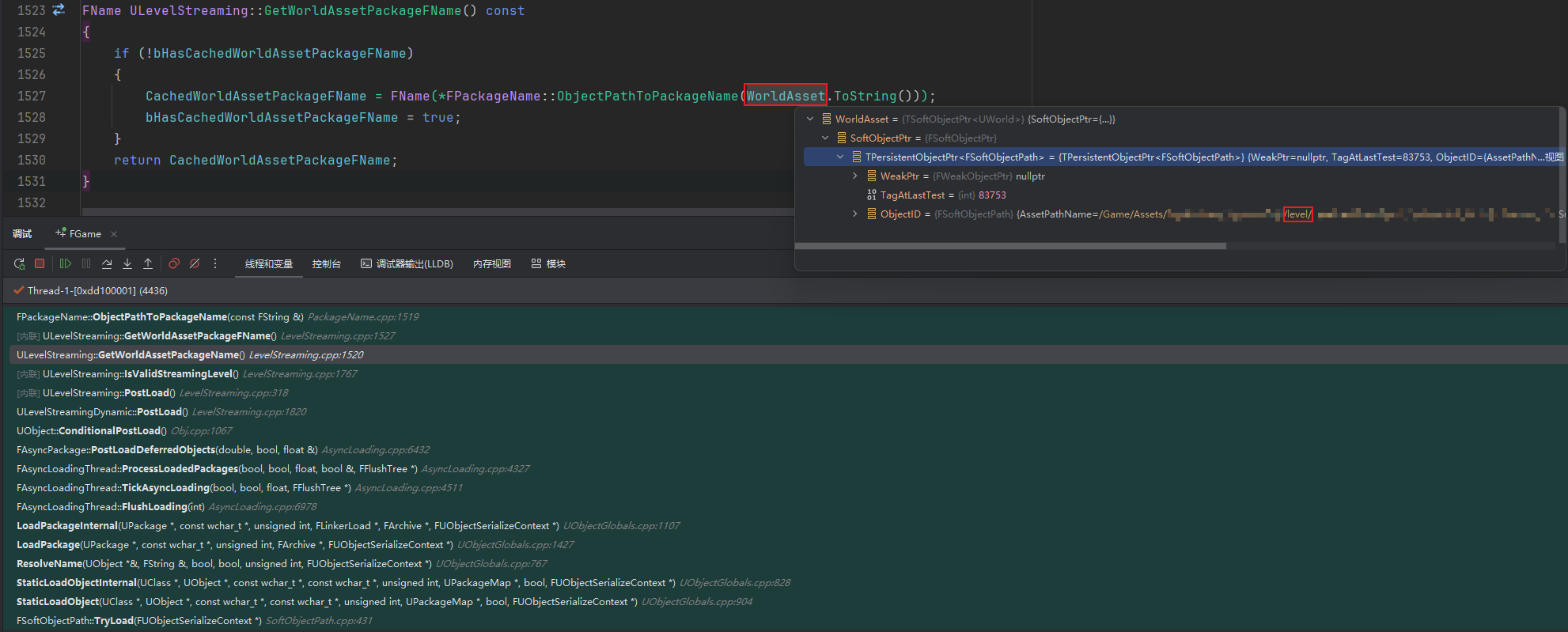This screenshot has height=632, width=1568.
Task: Select the ULevelStreamingDynamic::PostLoad stack frame
Action: (x=102, y=412)
